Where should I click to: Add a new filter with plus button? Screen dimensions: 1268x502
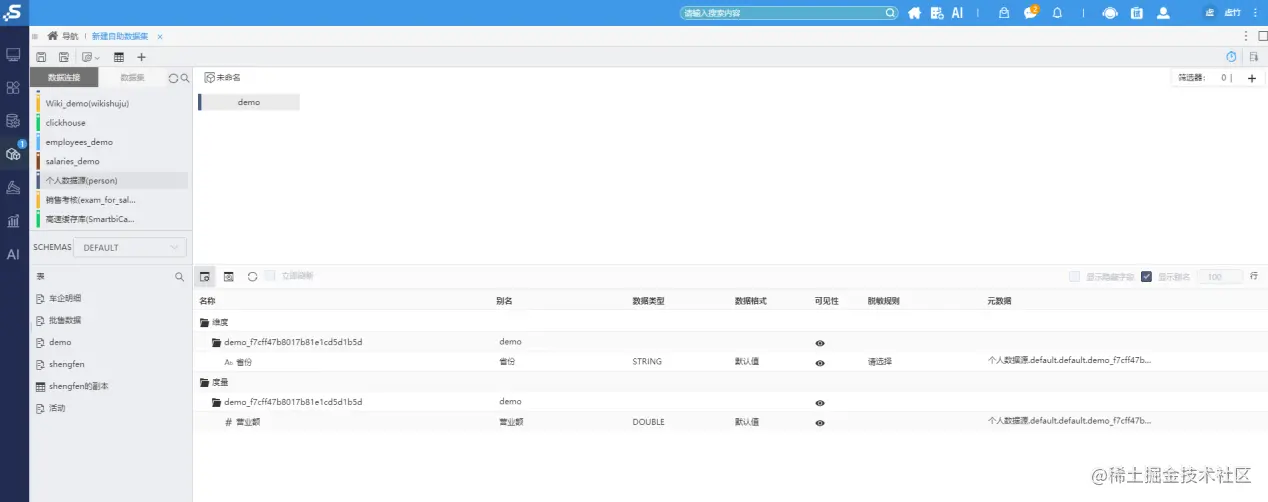(x=1252, y=78)
